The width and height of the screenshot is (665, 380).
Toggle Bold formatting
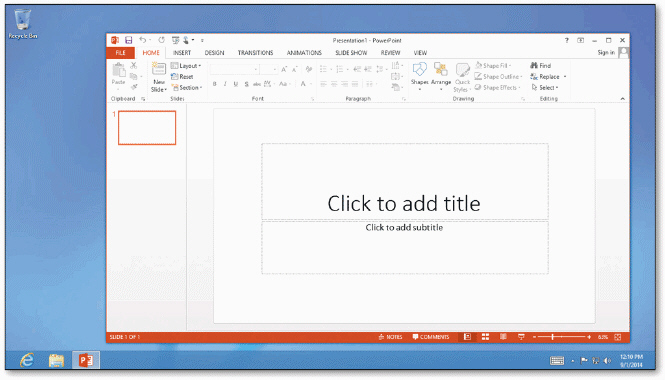tap(215, 84)
